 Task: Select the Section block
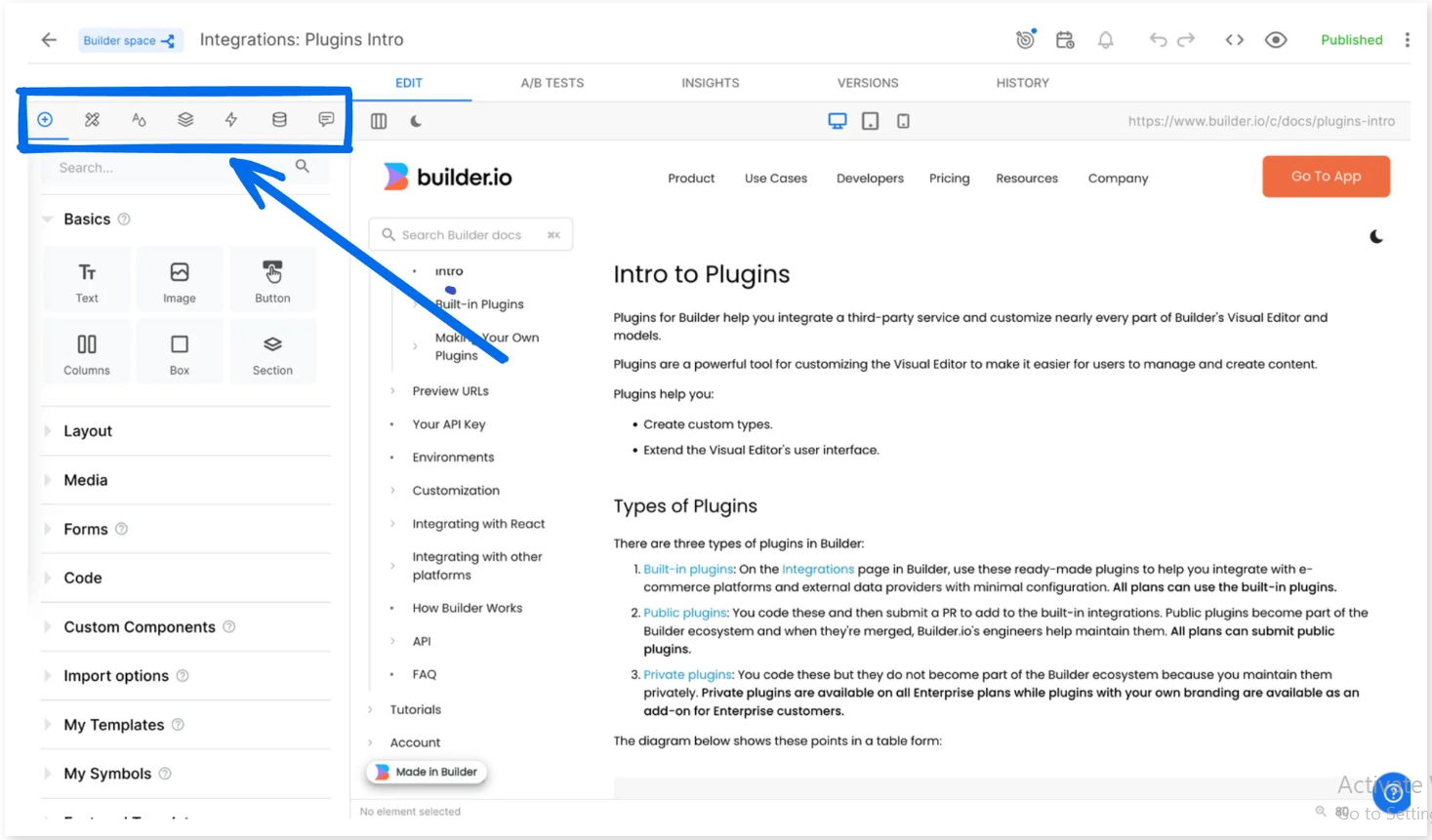tap(272, 354)
